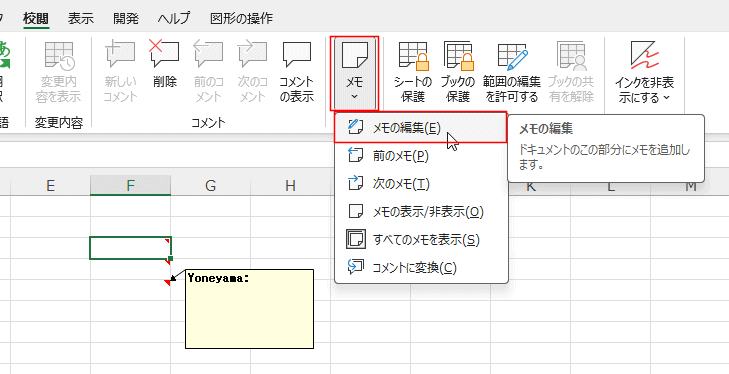Select the ヘルプ tab
Image resolution: width=729 pixels, height=374 pixels.
174,19
